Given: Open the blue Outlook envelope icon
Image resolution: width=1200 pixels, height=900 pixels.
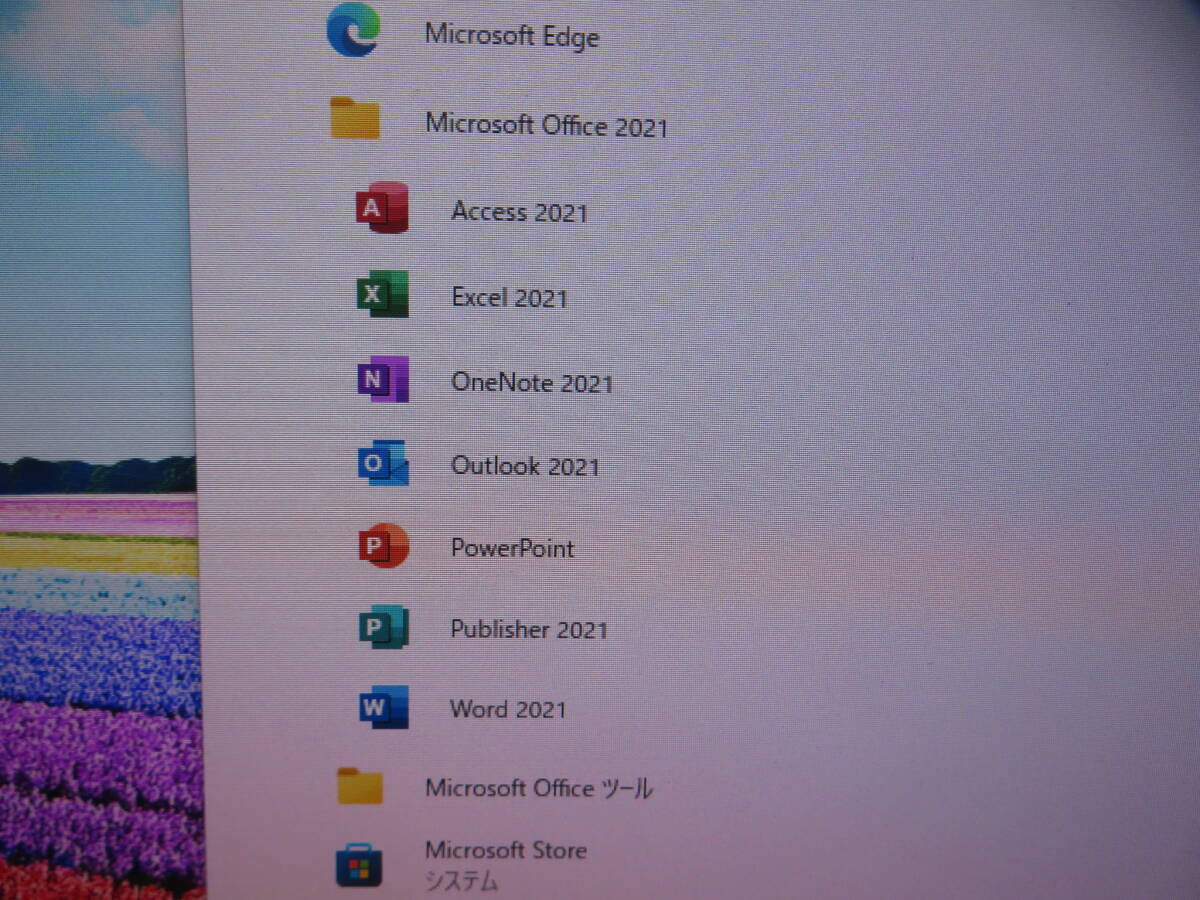Looking at the screenshot, I should tap(383, 463).
